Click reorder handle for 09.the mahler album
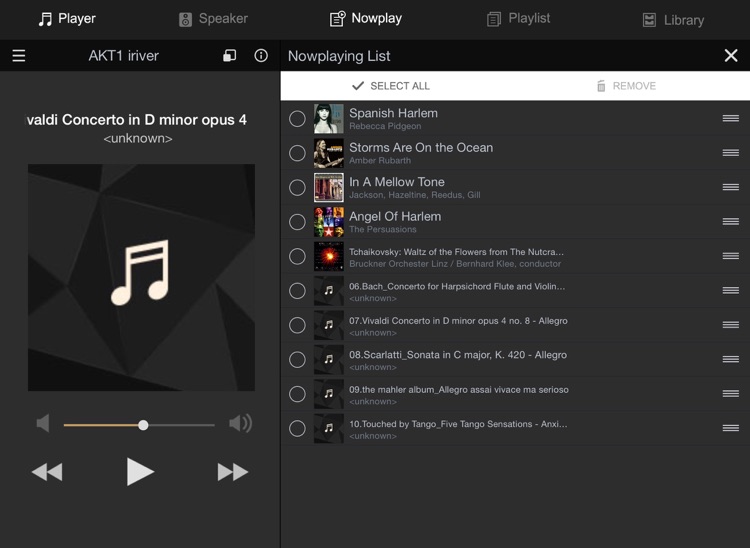This screenshot has height=548, width=750. (x=730, y=394)
